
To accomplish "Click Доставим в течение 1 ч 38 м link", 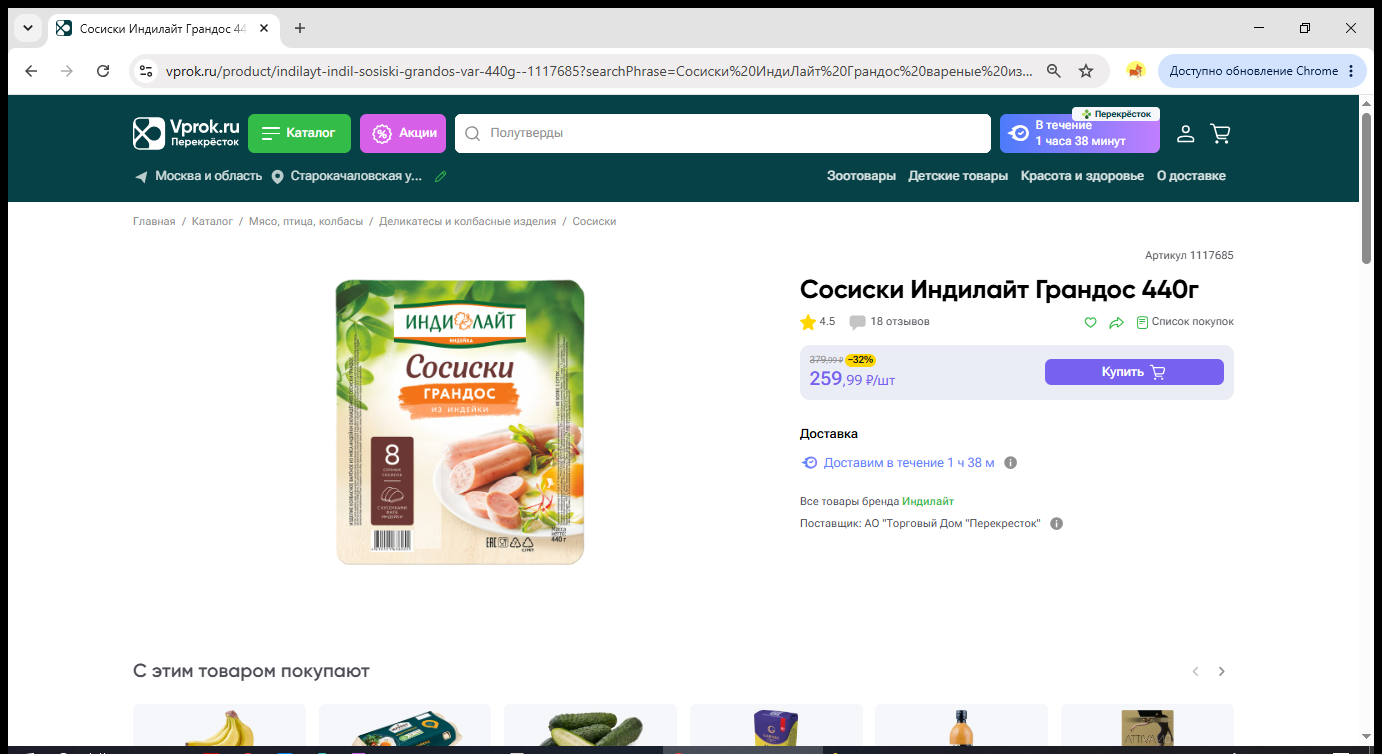I will [909, 463].
